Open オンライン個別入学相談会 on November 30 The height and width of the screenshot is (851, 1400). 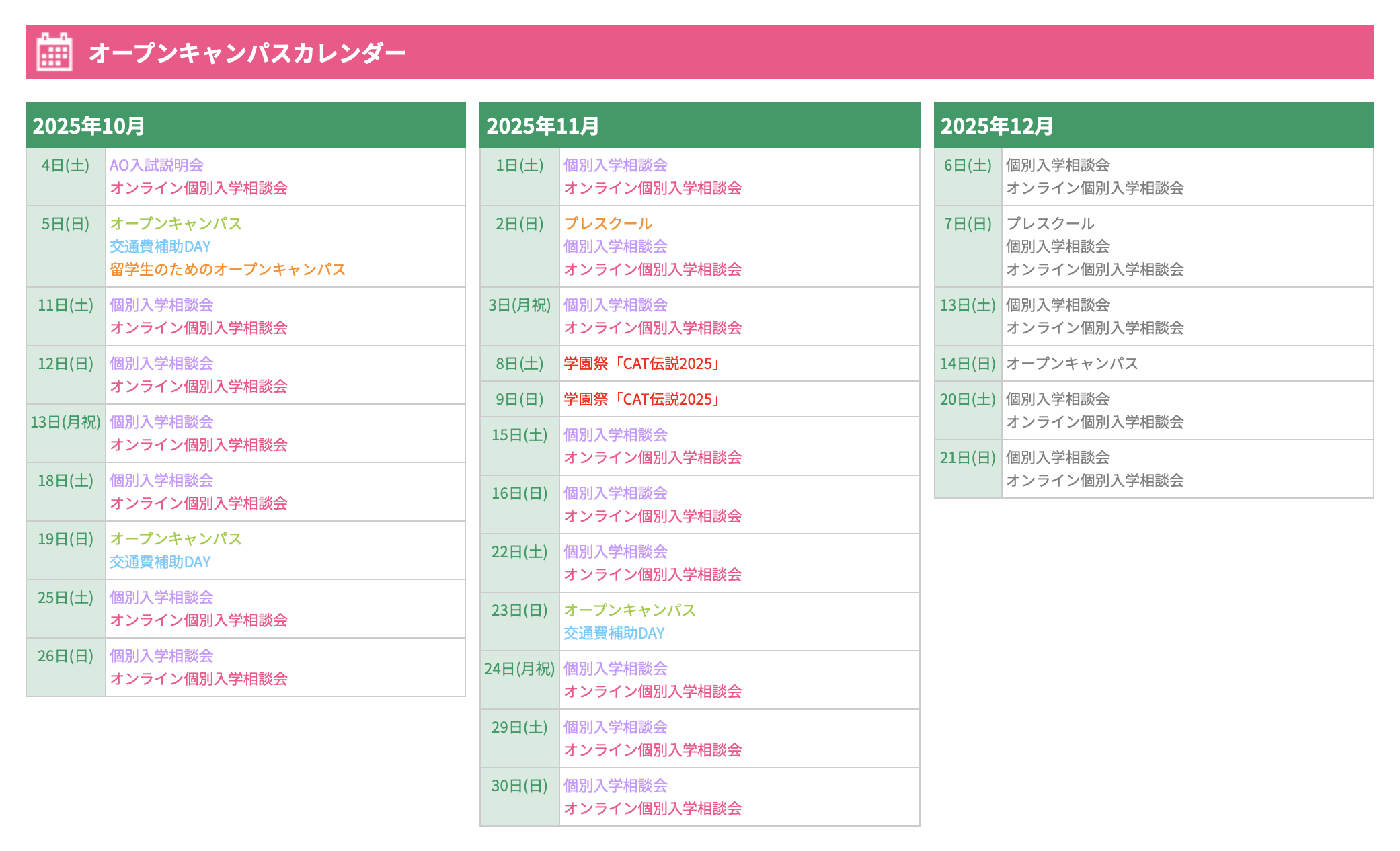[652, 809]
